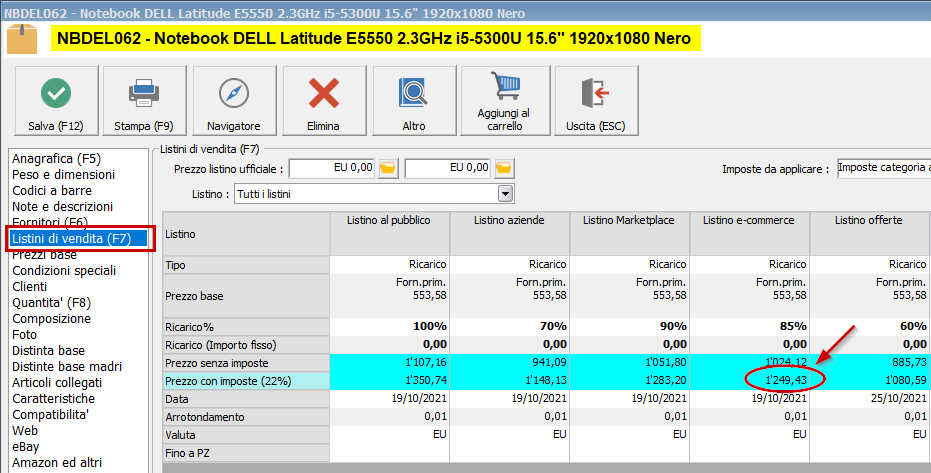Open the Listino dropdown arrow

click(505, 193)
